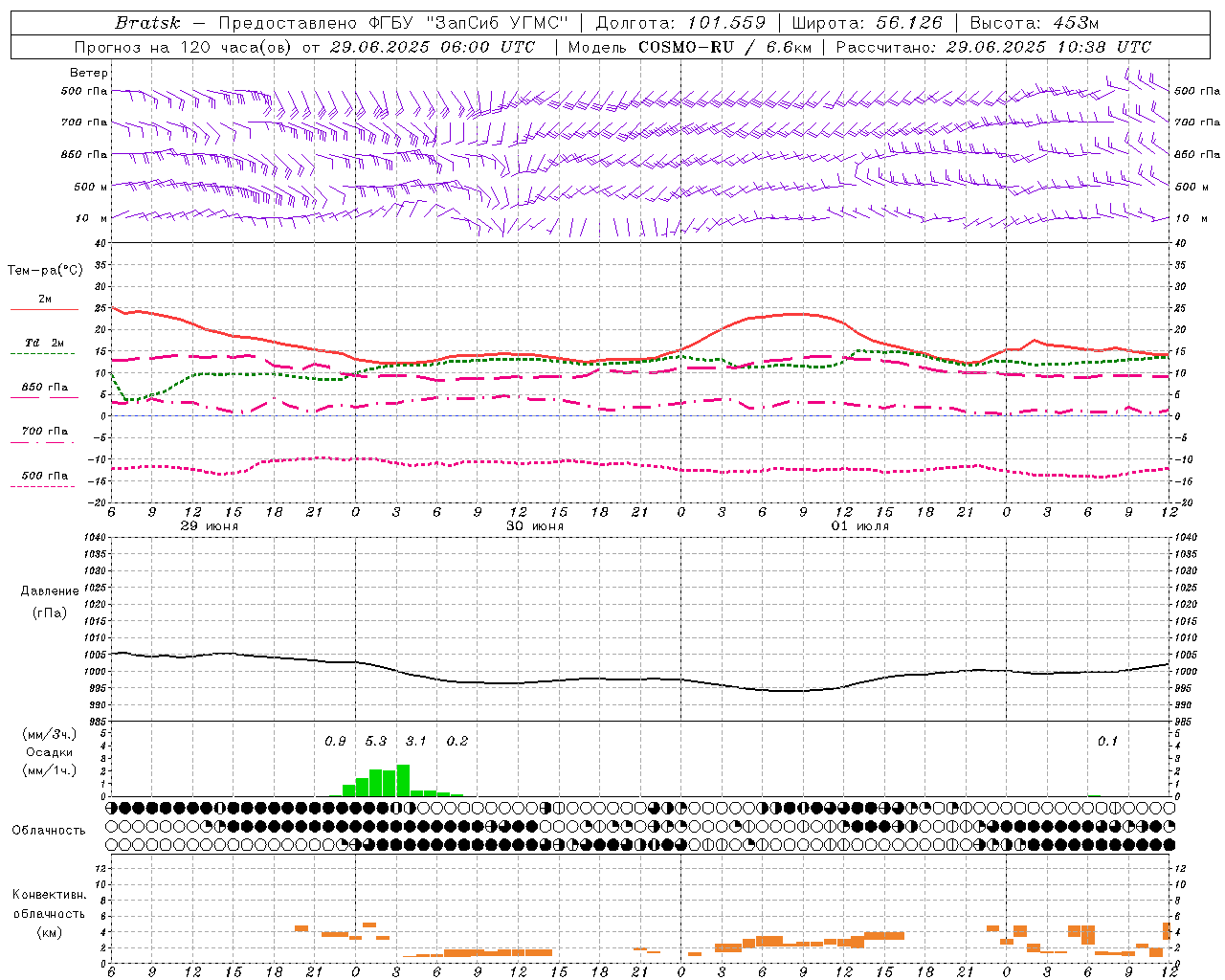Click the "Давление" pressure panel label
The image size is (1225, 980).
[x=50, y=591]
